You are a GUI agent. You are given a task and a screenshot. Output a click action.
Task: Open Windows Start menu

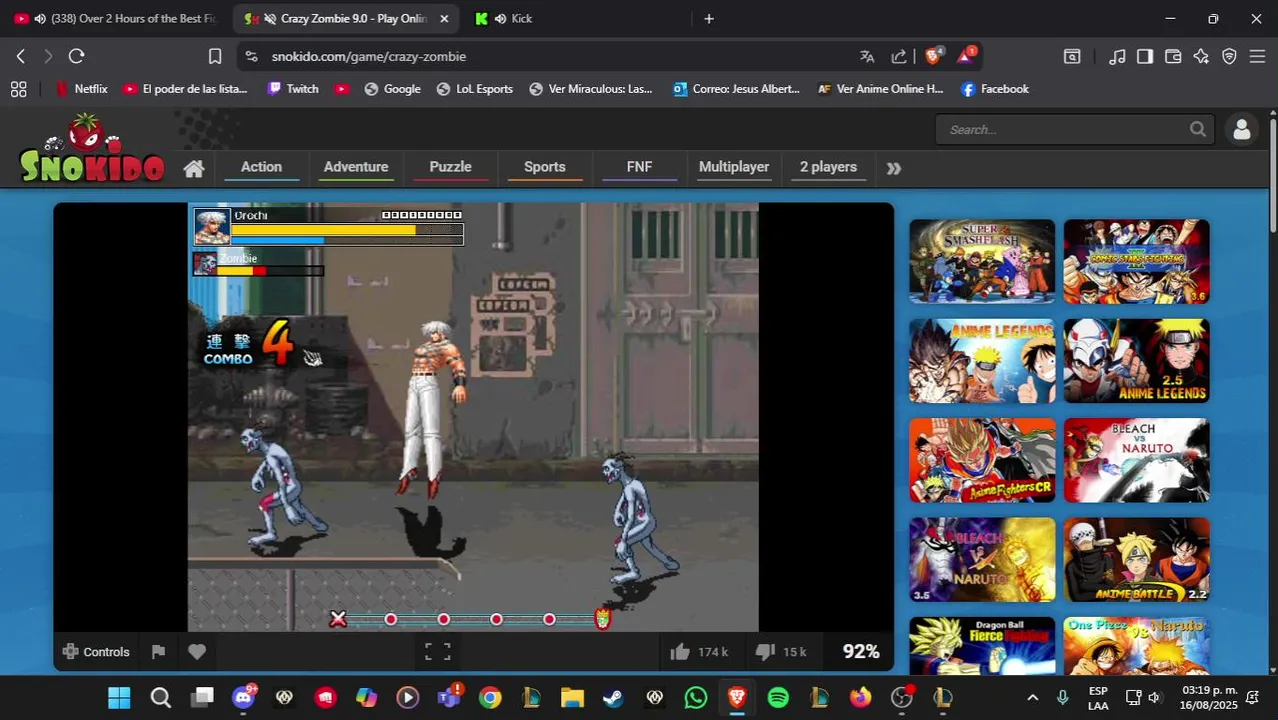119,697
